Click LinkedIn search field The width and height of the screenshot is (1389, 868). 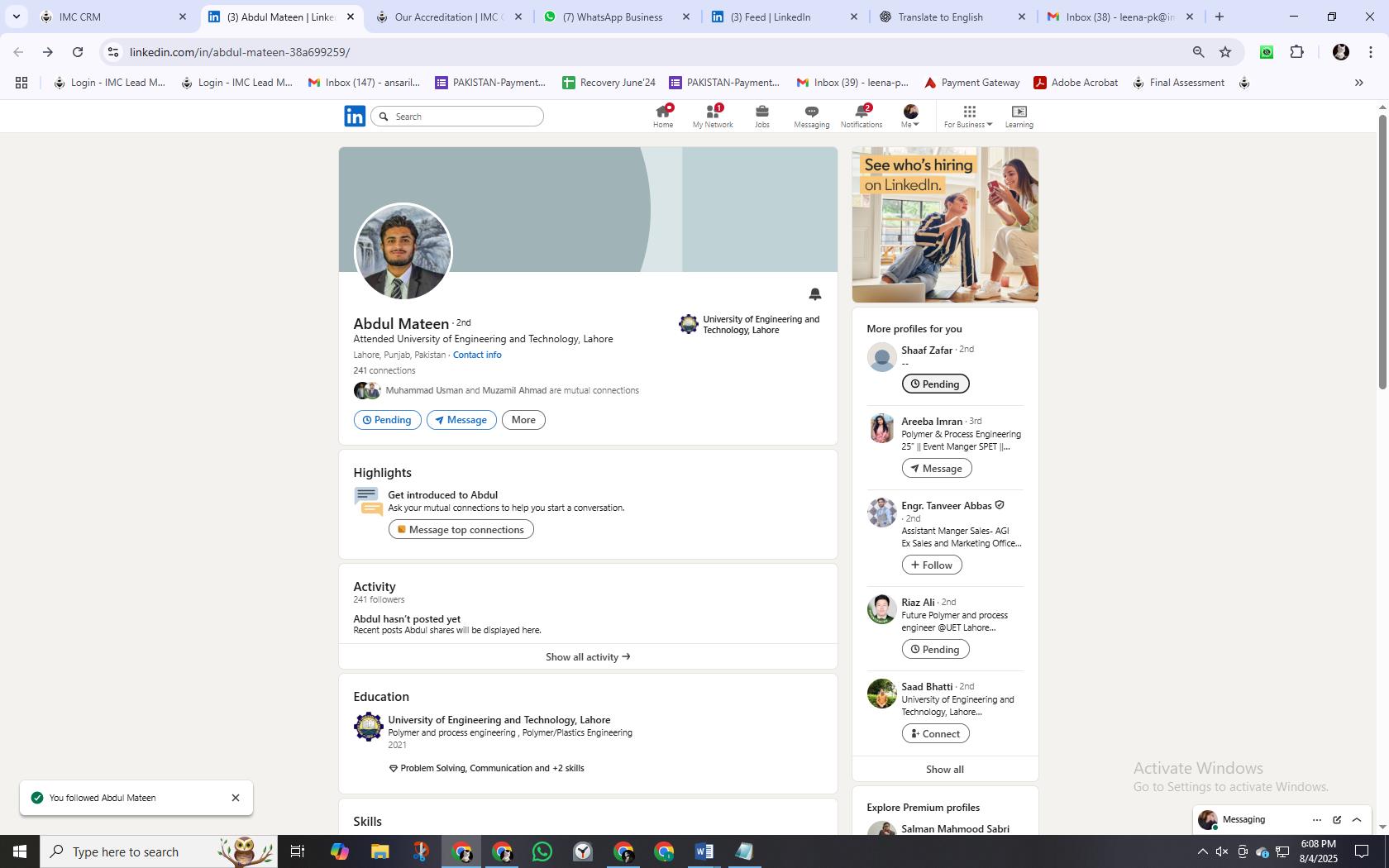tap(457, 117)
